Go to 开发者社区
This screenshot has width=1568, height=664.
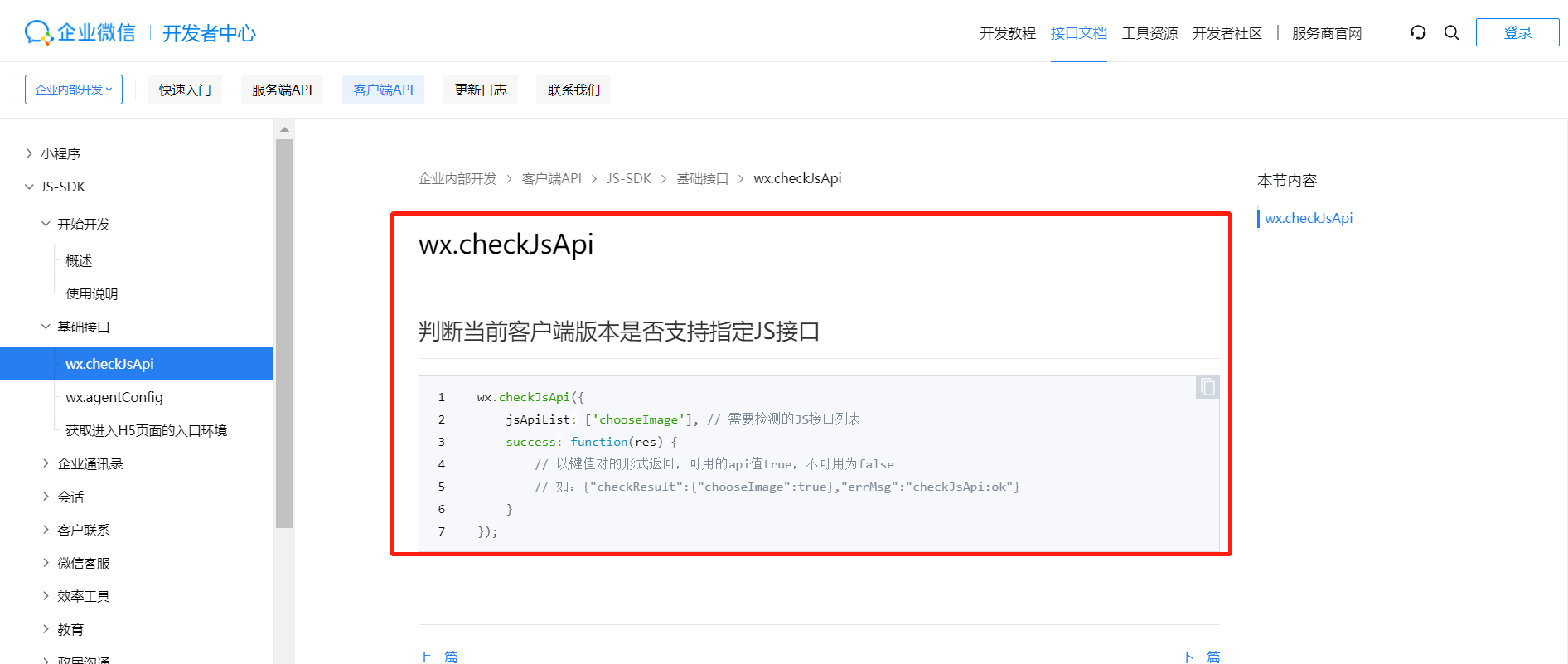point(1227,33)
